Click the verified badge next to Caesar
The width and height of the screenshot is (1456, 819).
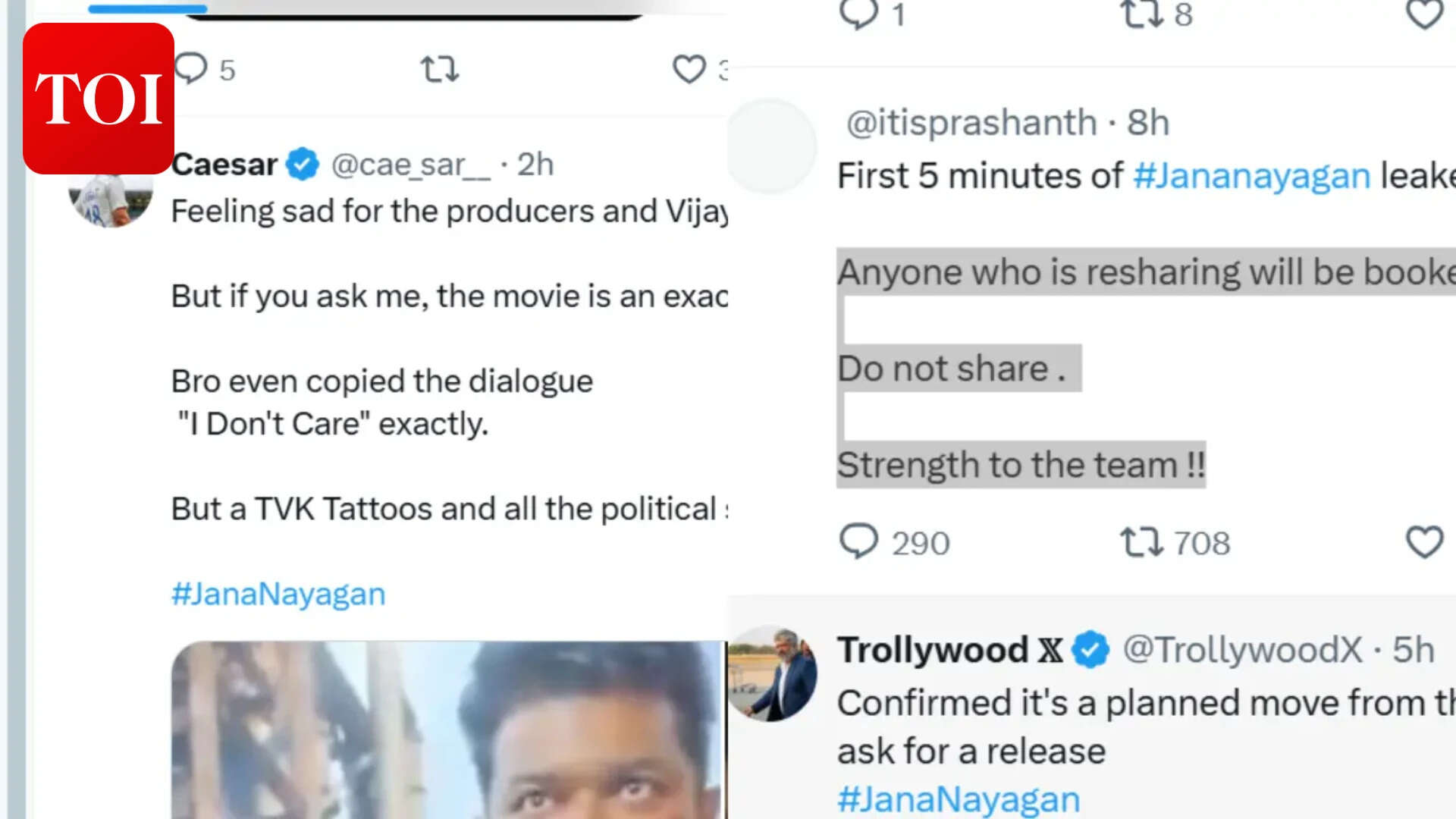300,162
